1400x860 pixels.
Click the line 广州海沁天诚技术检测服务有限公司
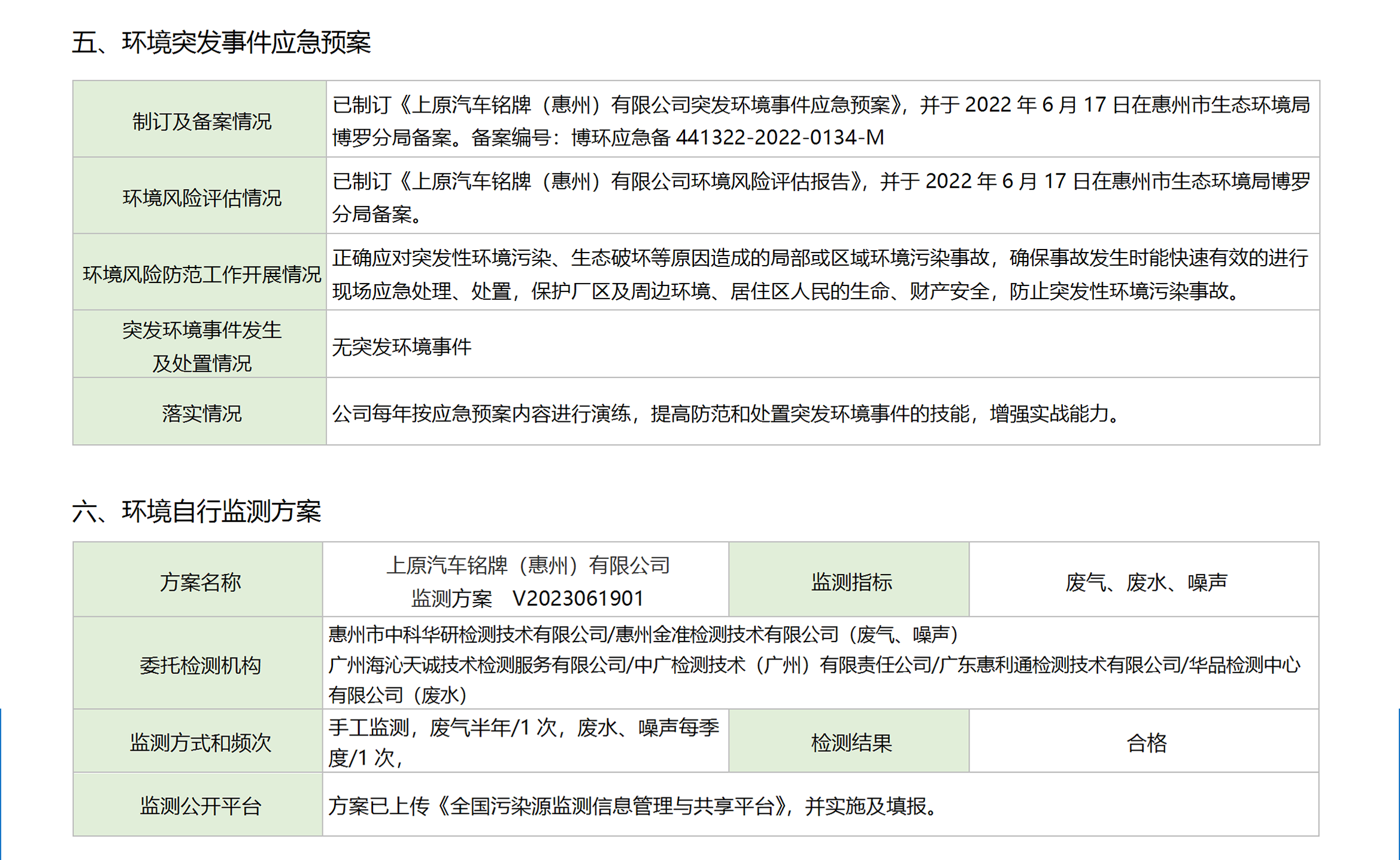pos(814,664)
